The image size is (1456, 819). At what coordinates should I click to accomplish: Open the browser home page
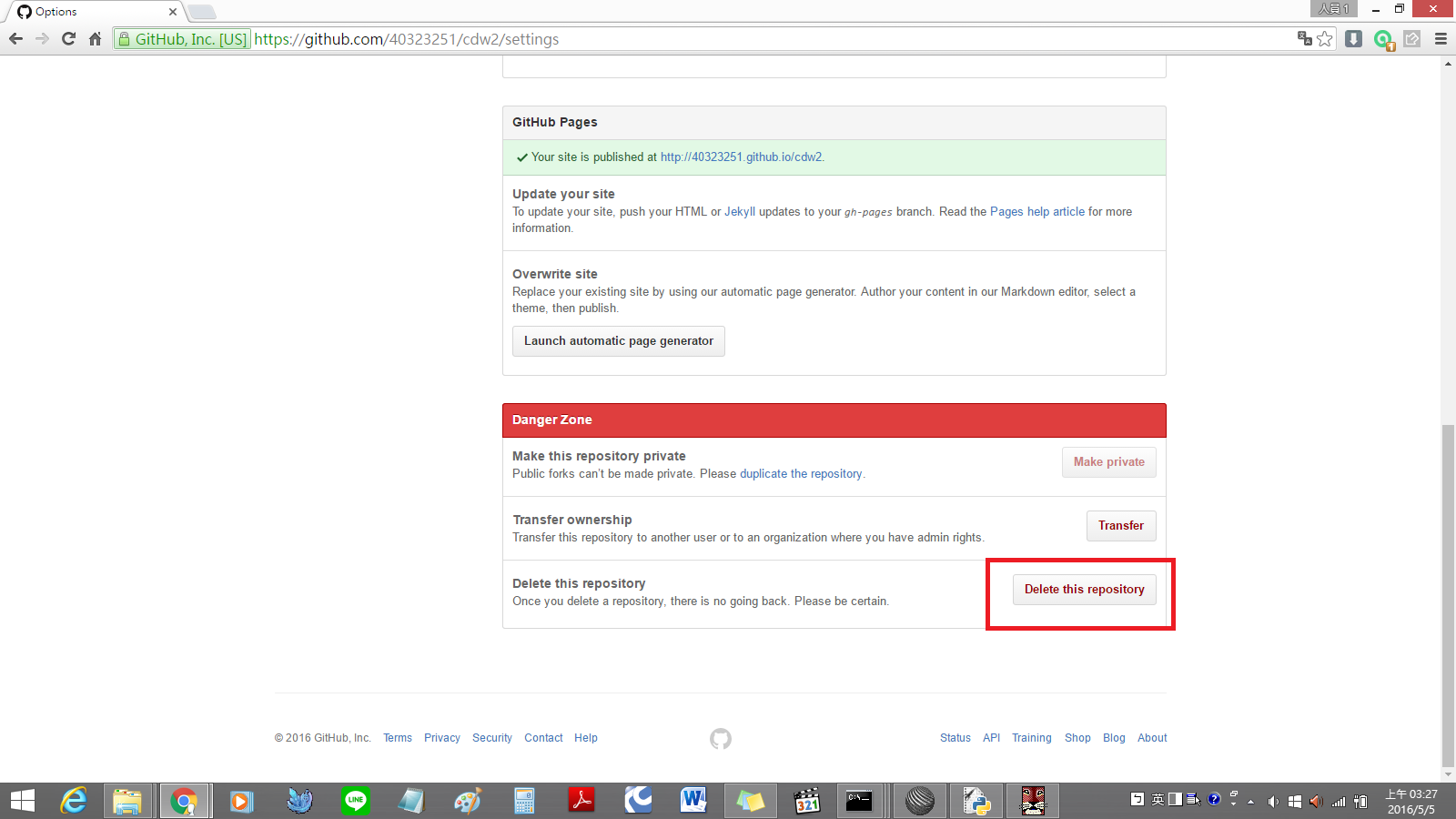[95, 39]
